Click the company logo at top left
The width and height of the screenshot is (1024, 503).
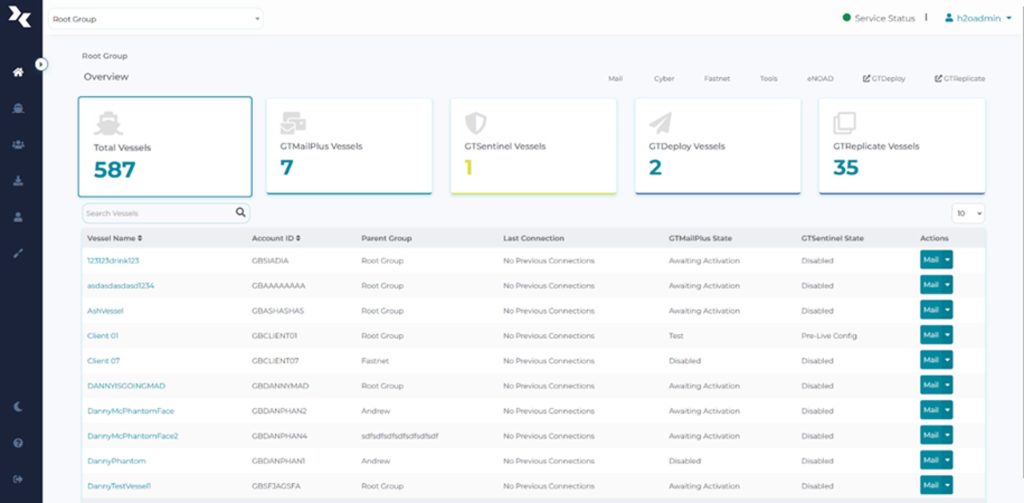pyautogui.click(x=20, y=18)
